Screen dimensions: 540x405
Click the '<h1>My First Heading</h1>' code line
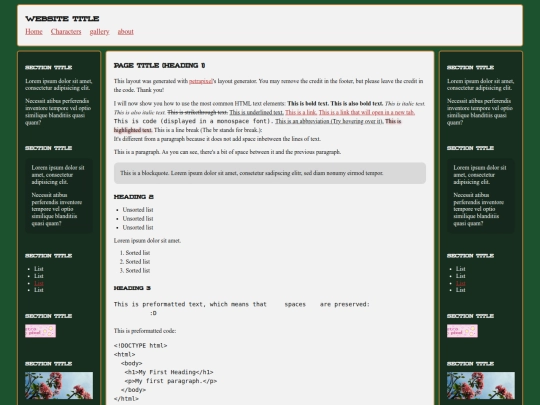(169, 372)
